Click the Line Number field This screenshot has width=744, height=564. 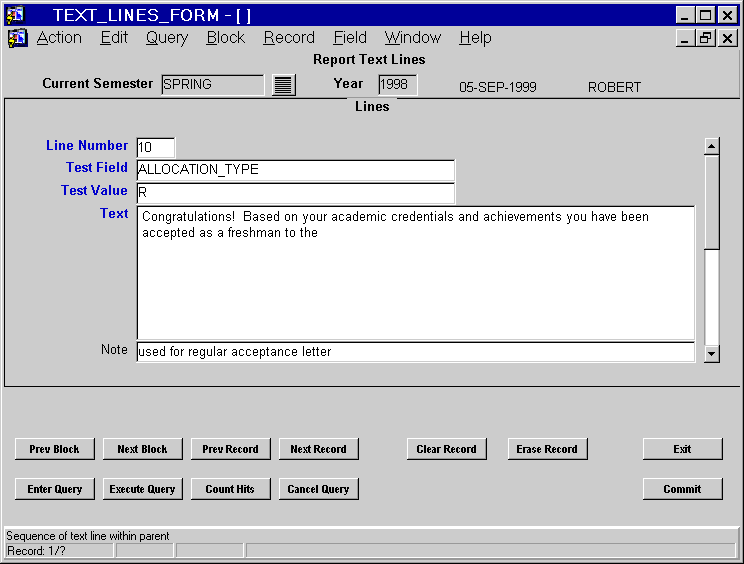[x=156, y=148]
